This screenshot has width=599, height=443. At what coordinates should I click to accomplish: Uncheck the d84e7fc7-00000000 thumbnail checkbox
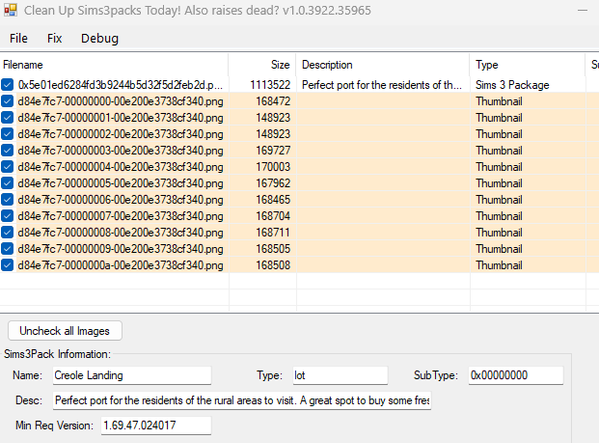tap(7, 101)
